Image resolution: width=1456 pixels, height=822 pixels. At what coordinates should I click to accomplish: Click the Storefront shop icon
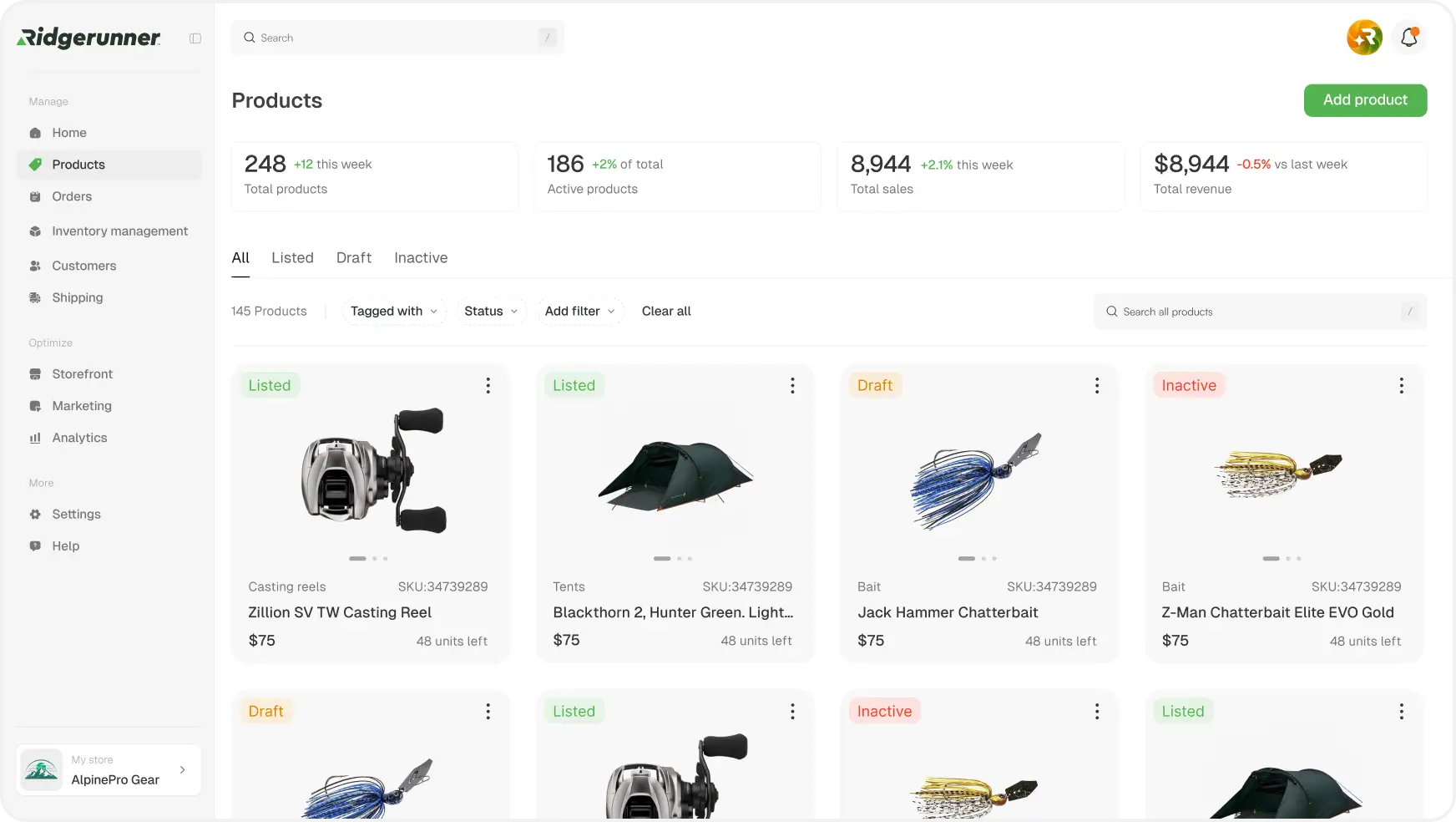pos(35,374)
